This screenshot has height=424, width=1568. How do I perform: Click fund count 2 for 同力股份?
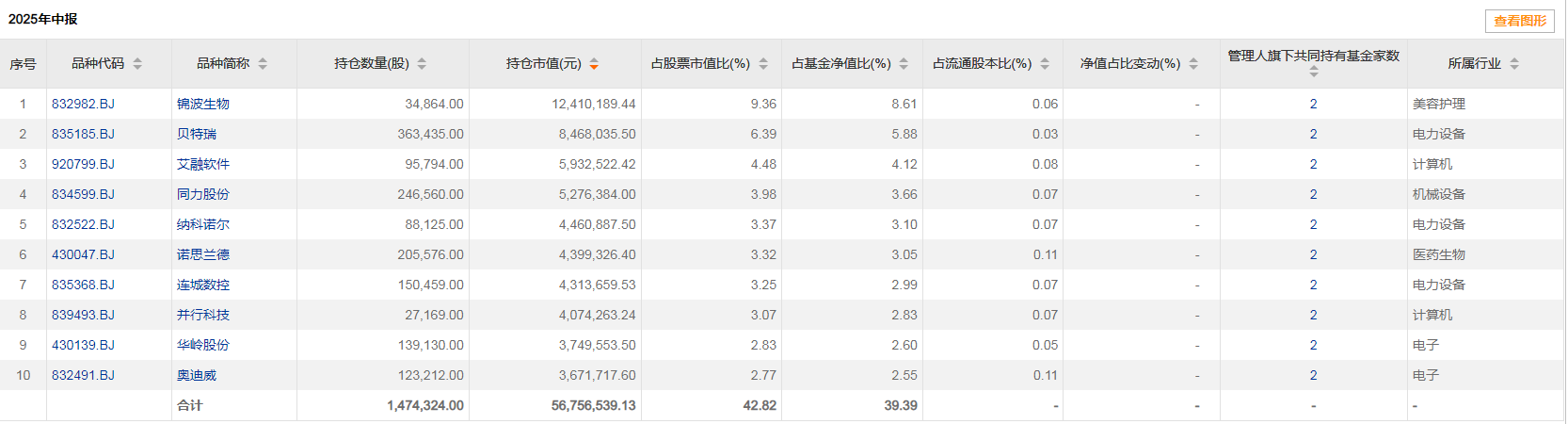(x=1314, y=194)
